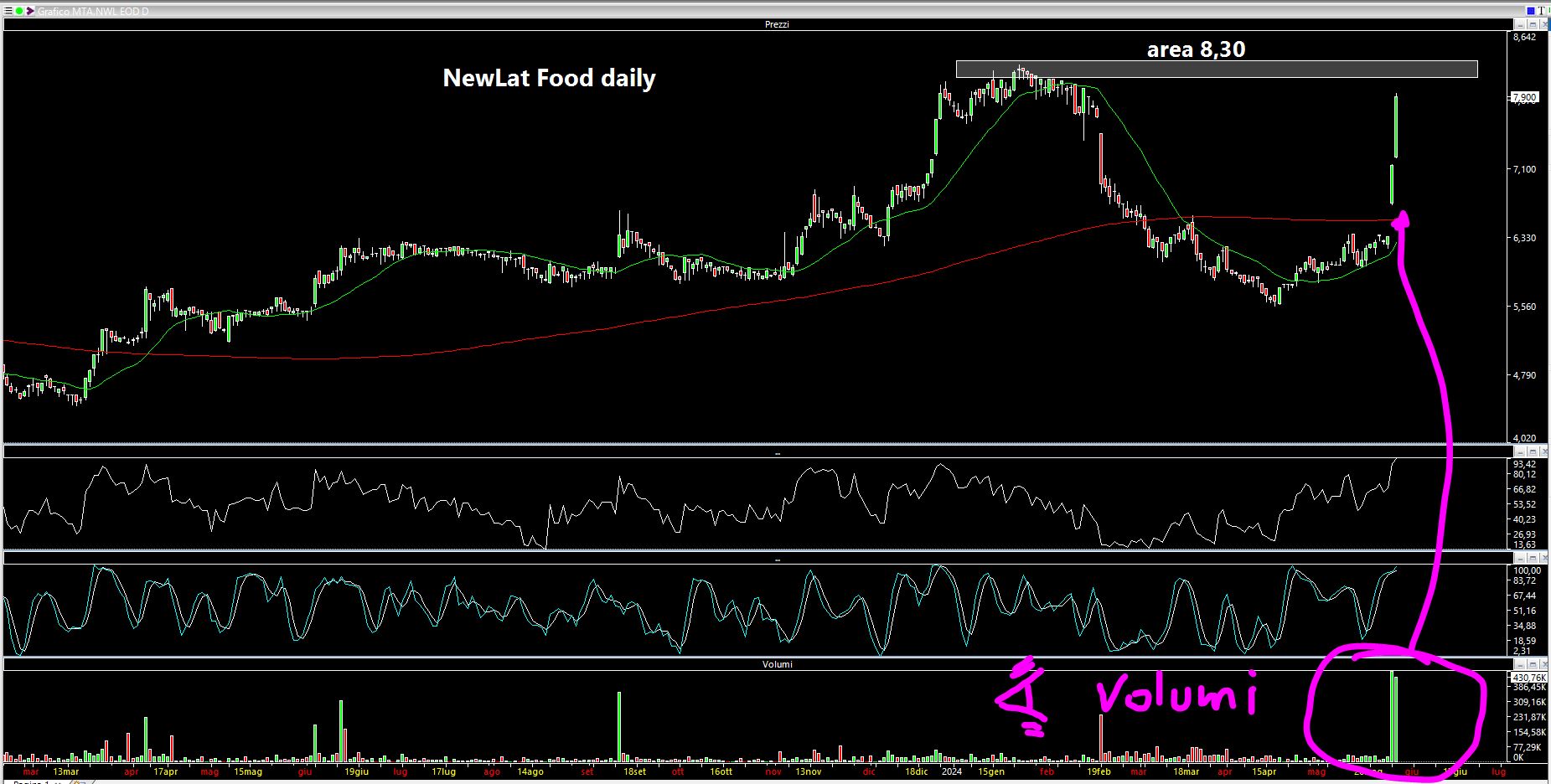Click the 100,00 stochastic axis value
The height and width of the screenshot is (784, 1551).
point(1527,570)
